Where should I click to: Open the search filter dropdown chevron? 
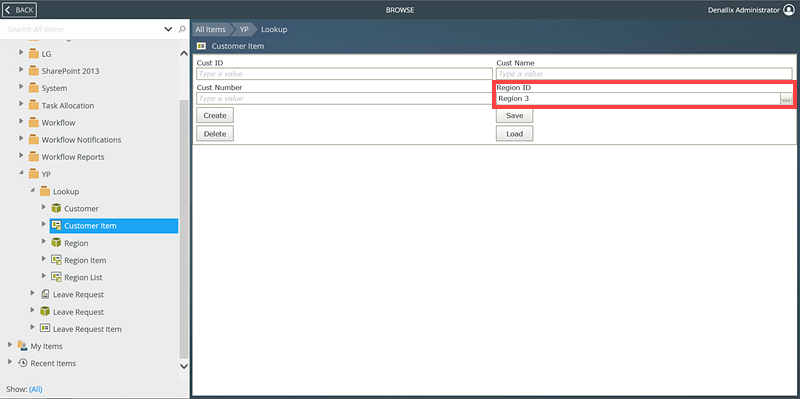(168, 29)
